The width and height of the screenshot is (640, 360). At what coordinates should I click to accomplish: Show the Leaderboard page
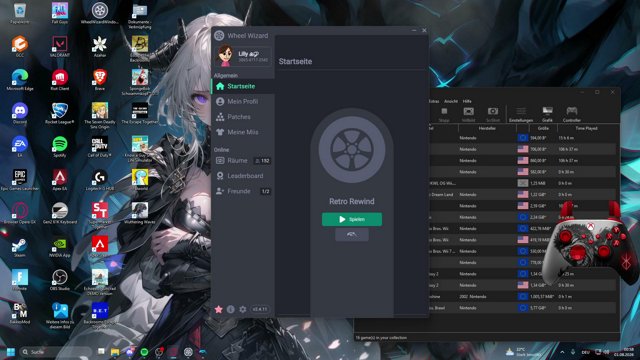click(243, 176)
